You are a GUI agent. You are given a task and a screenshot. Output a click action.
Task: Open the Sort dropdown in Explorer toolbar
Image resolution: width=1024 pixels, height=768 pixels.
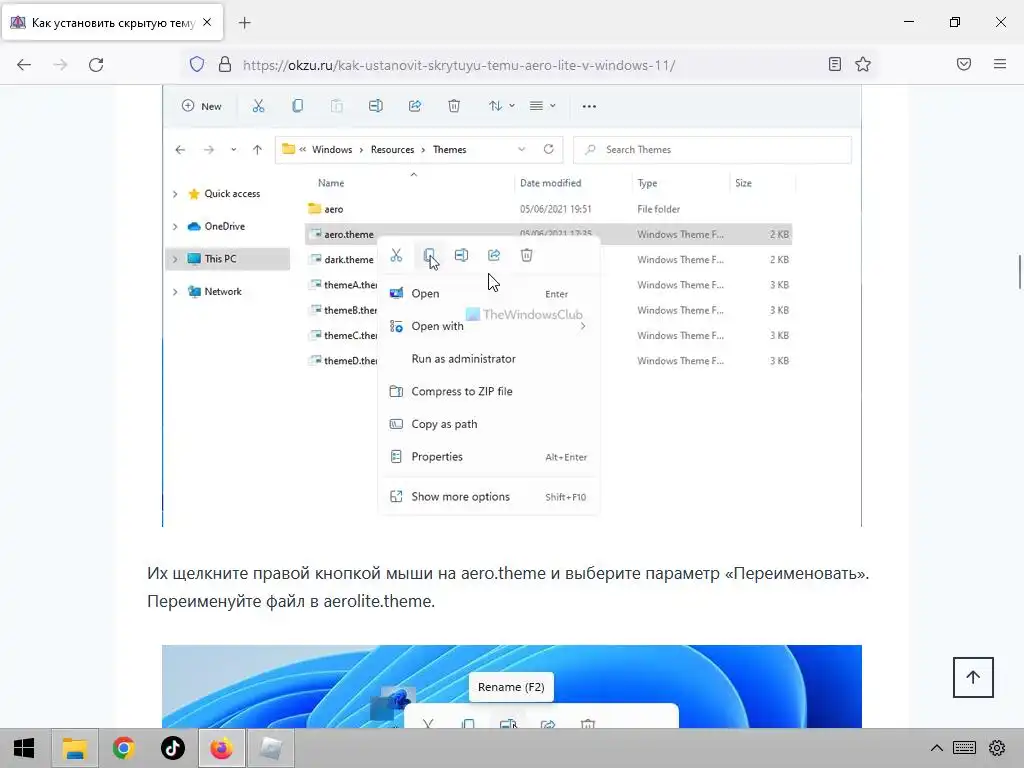pyautogui.click(x=502, y=106)
